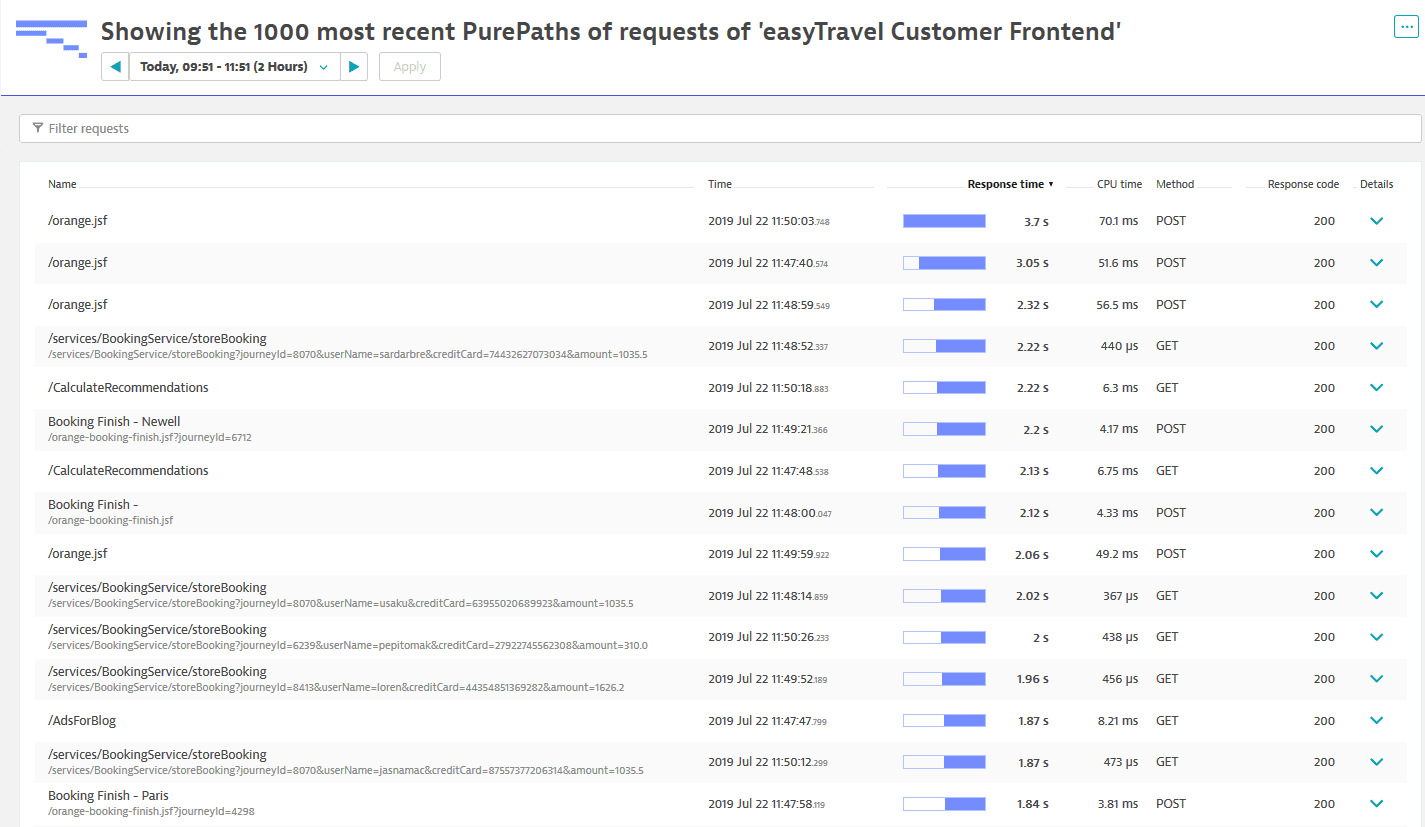This screenshot has height=827, width=1425.
Task: Click CPU time value 70.1 ms
Action: tap(1118, 221)
